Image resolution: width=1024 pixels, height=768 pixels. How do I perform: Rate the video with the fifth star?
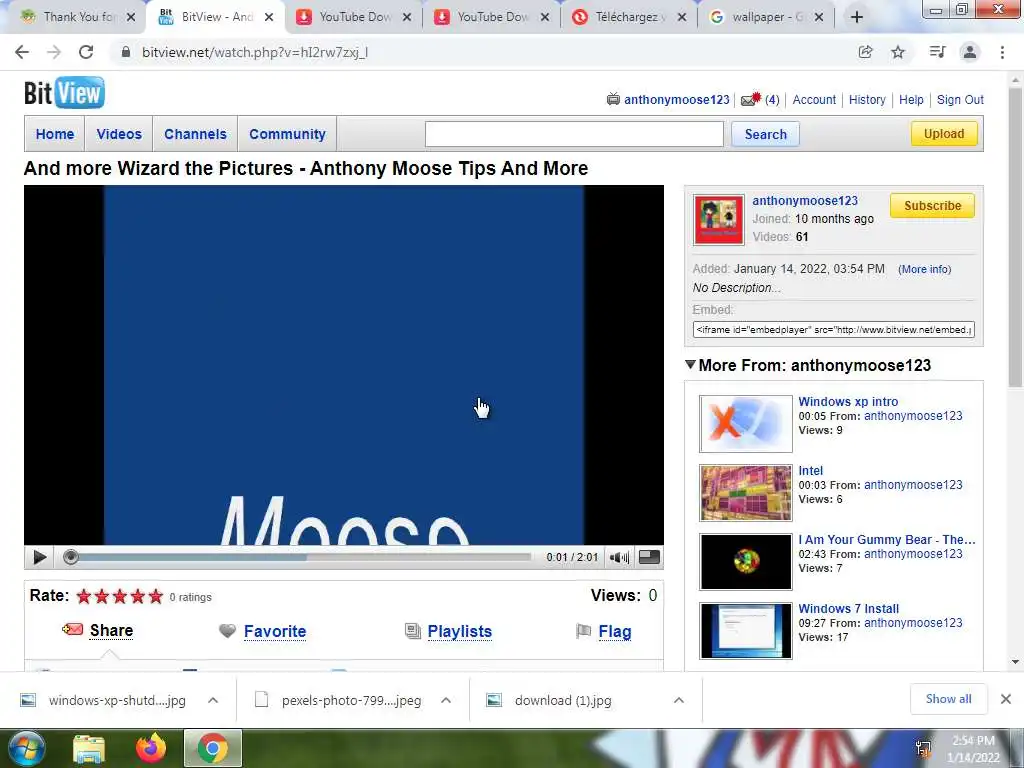[x=155, y=596]
